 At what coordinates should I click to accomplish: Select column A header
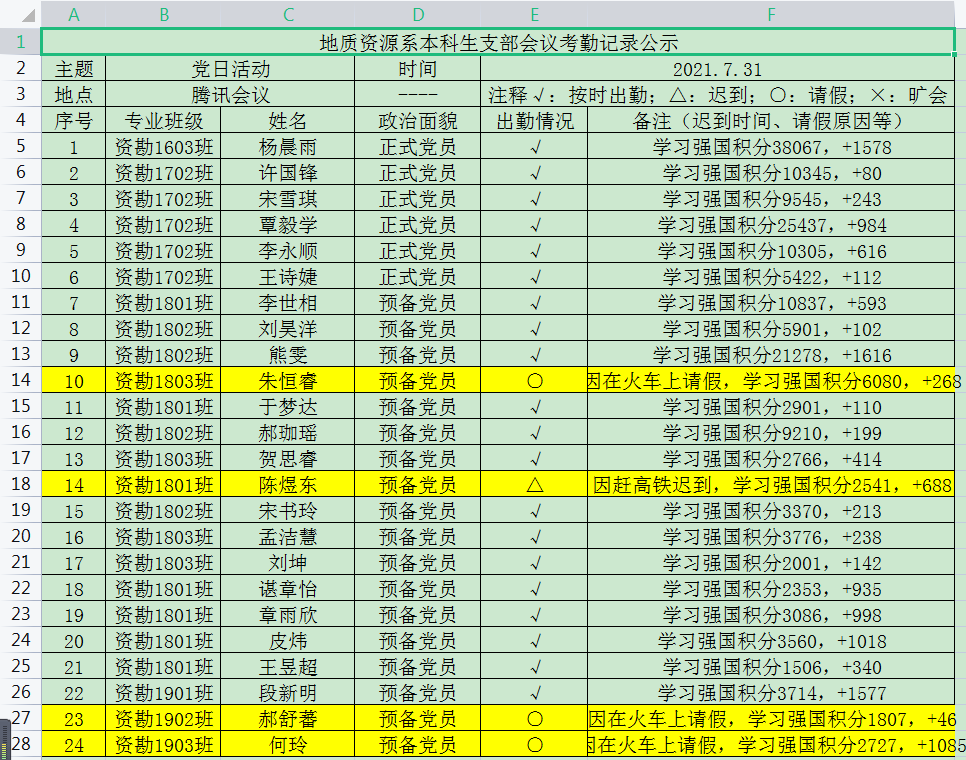click(73, 14)
